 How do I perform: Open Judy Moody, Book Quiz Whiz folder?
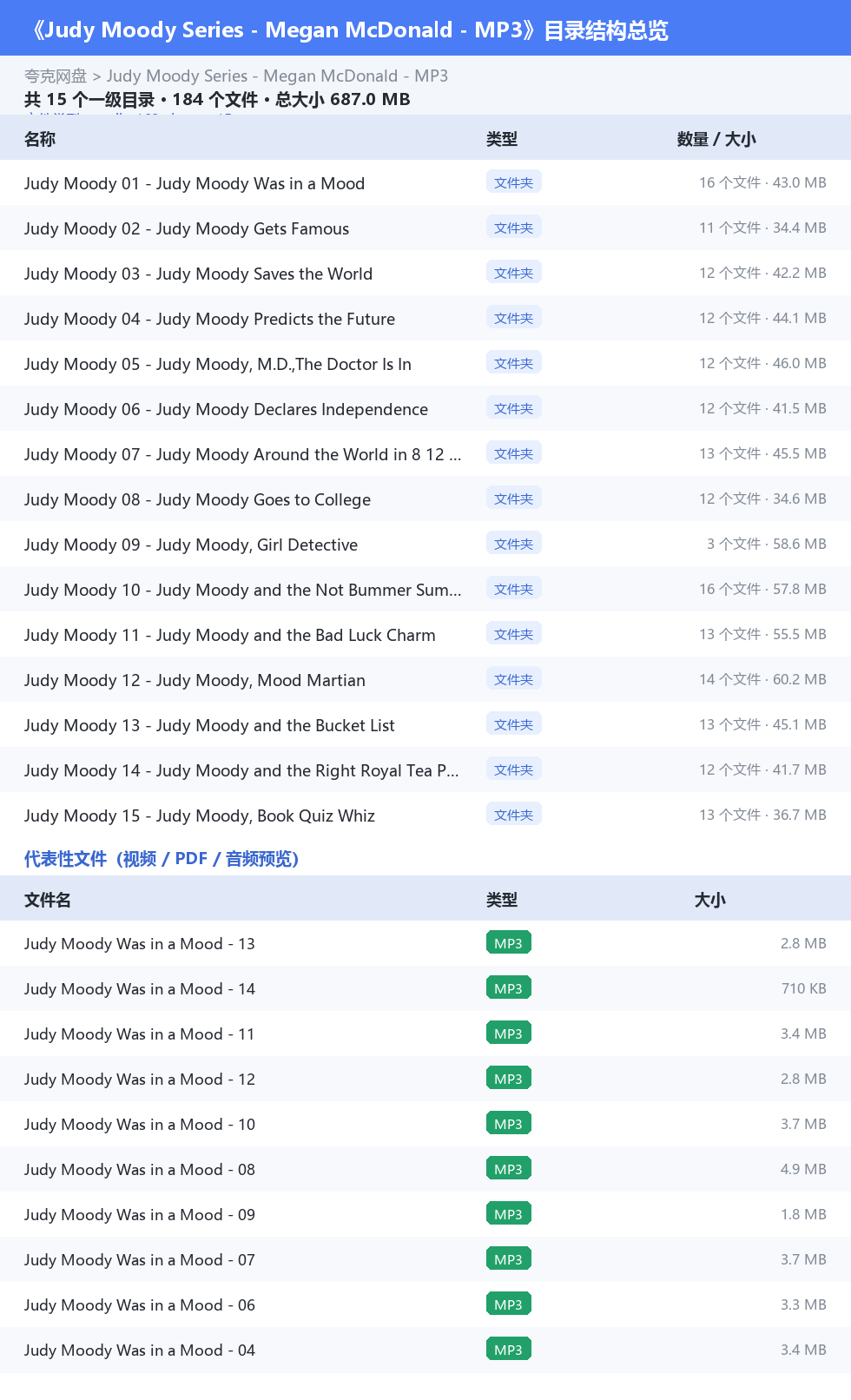[200, 816]
